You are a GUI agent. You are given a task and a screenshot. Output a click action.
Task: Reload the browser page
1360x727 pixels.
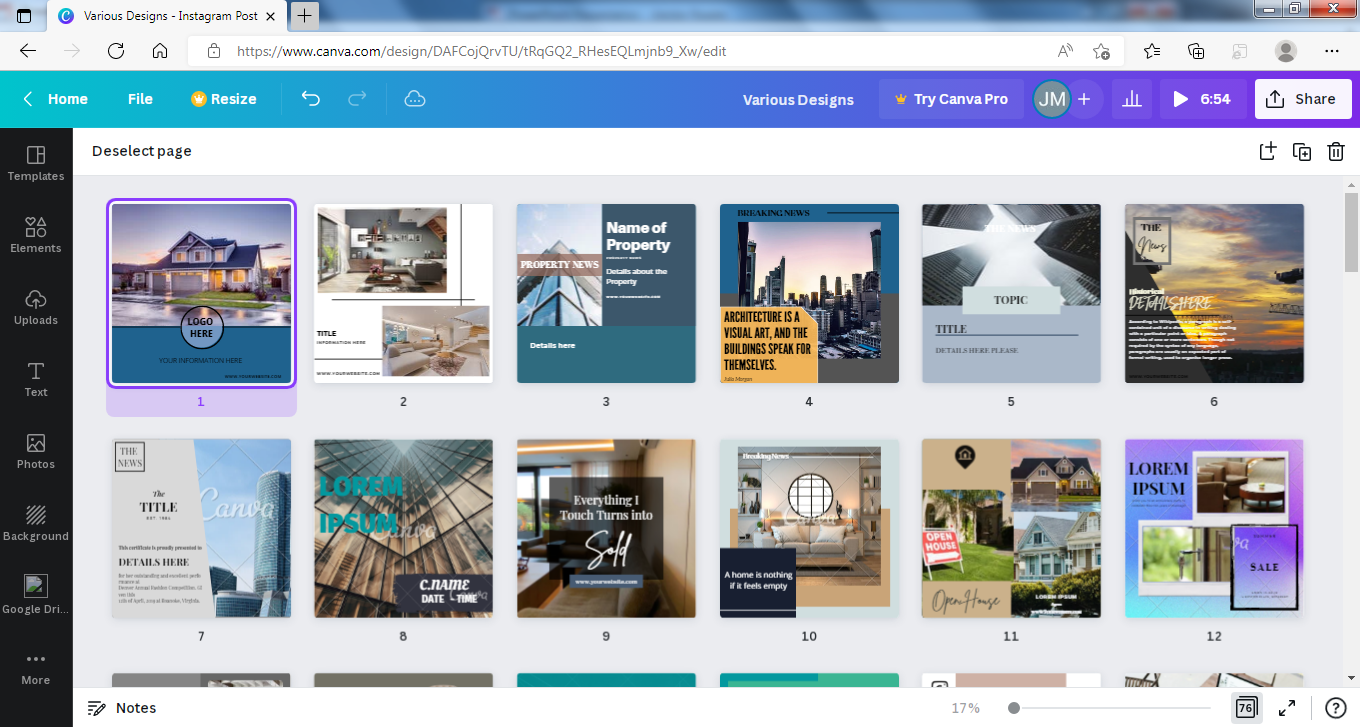pos(116,51)
